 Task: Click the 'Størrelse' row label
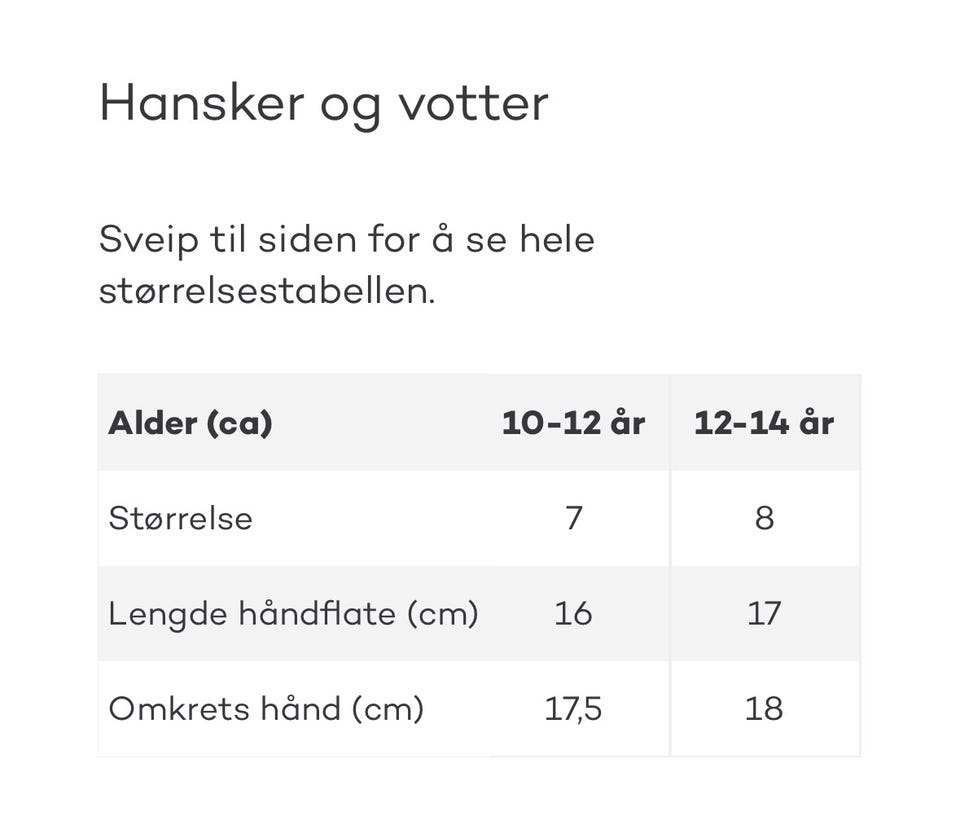tap(180, 519)
